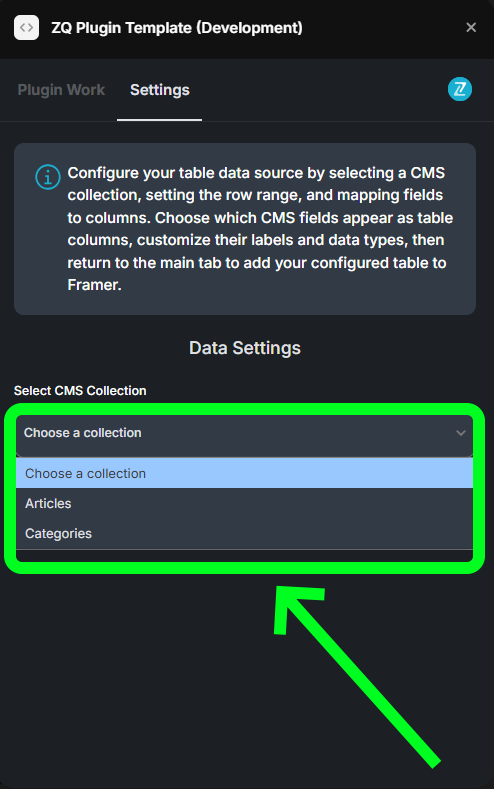Select the Settings tab
The width and height of the screenshot is (494, 789).
(x=159, y=90)
